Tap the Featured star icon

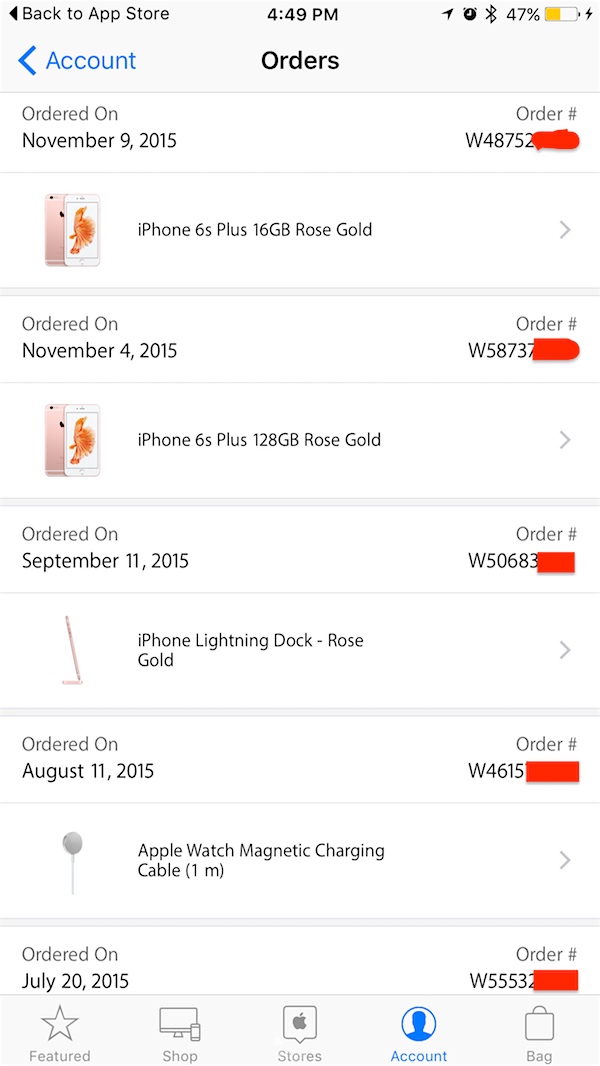click(59, 1025)
